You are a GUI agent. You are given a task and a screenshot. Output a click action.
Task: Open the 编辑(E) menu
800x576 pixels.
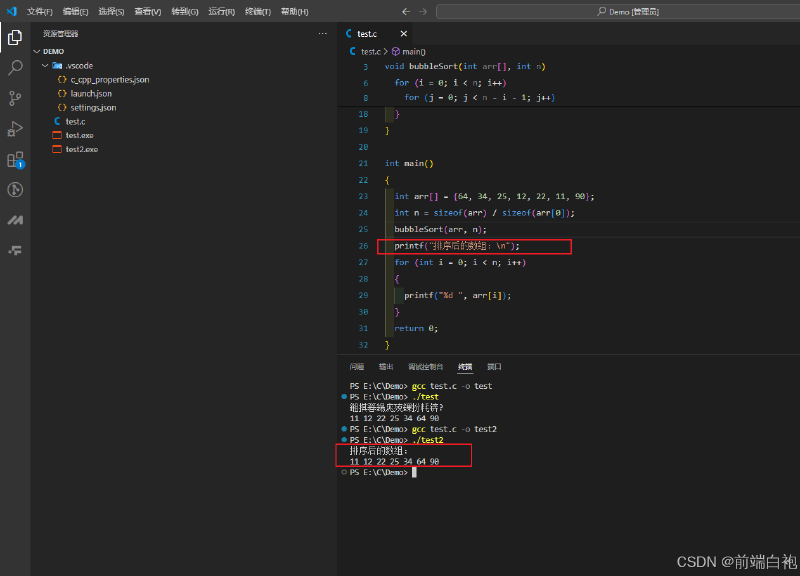coord(76,11)
